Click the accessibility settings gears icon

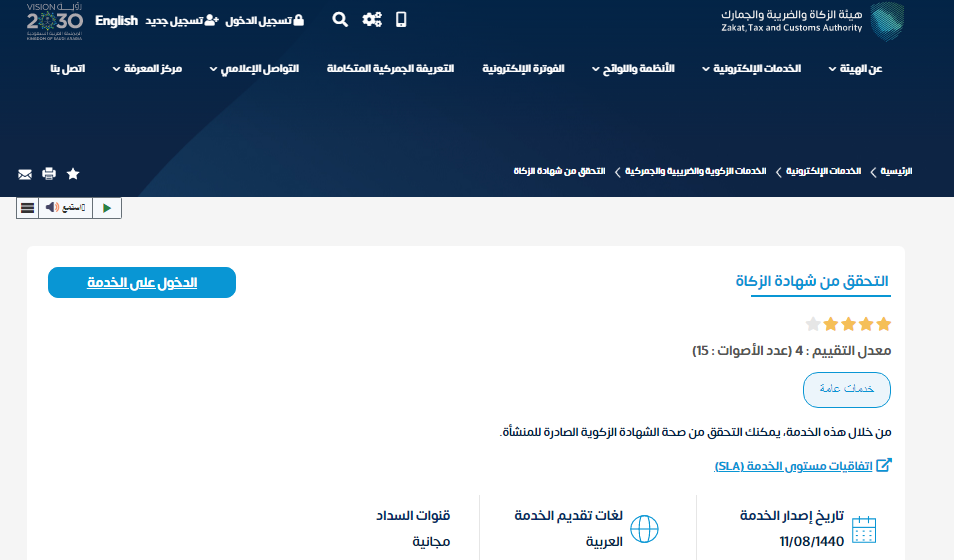click(x=372, y=19)
